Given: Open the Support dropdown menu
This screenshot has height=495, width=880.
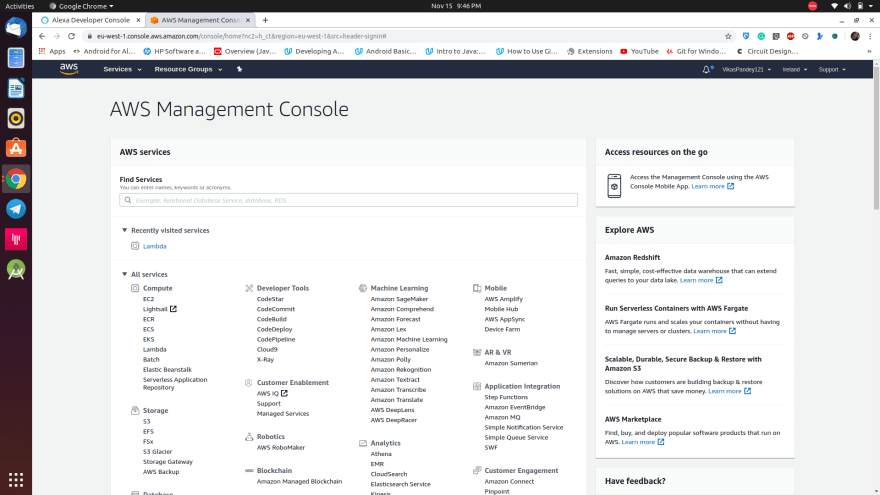Looking at the screenshot, I should (832, 70).
